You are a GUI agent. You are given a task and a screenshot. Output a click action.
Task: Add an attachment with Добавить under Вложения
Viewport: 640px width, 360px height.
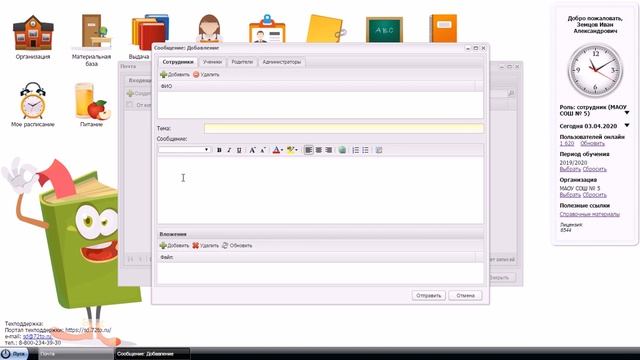tap(174, 245)
